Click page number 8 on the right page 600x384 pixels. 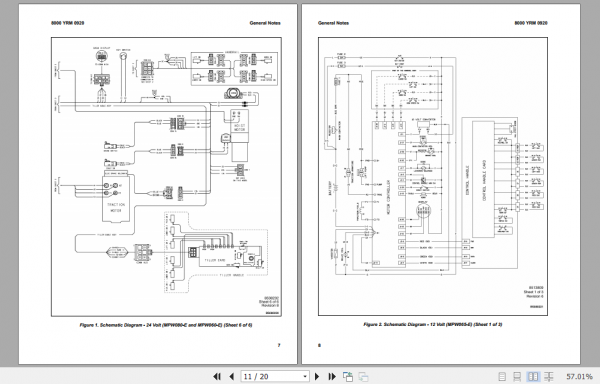tap(320, 345)
